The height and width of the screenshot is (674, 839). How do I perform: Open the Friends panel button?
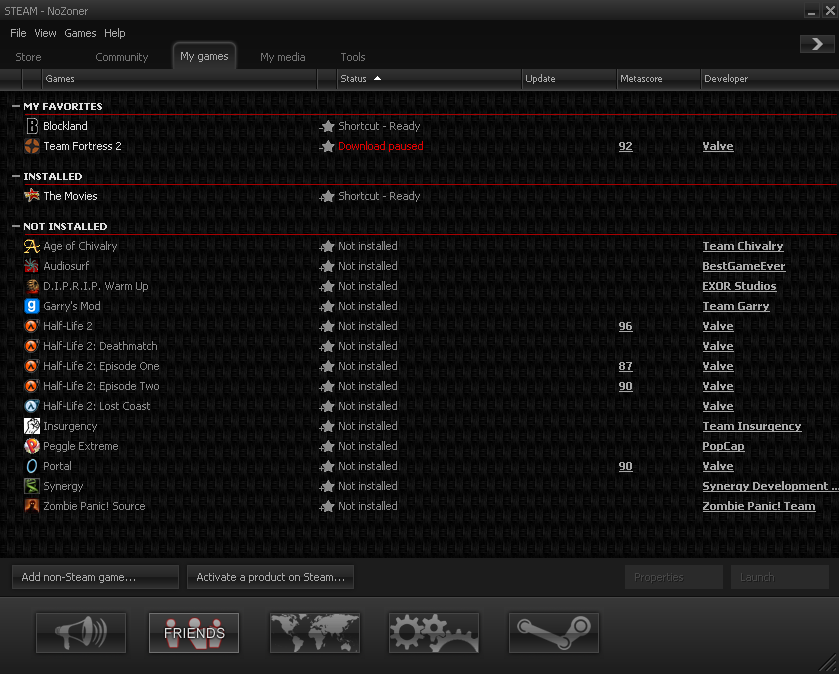(194, 633)
